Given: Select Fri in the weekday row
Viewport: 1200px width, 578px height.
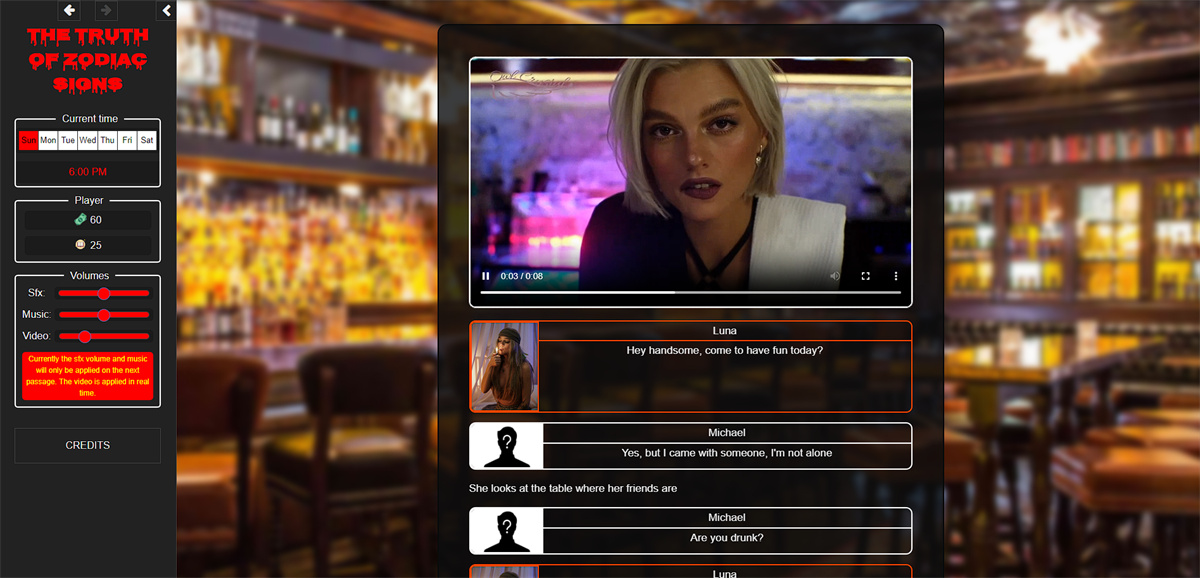Looking at the screenshot, I should tap(127, 141).
